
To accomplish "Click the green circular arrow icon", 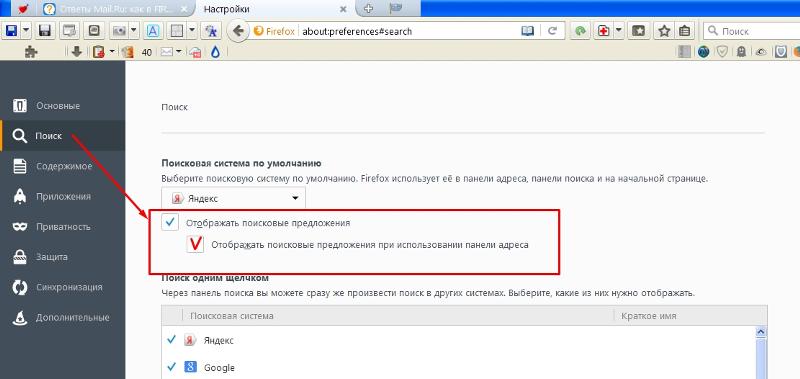I will (580, 31).
